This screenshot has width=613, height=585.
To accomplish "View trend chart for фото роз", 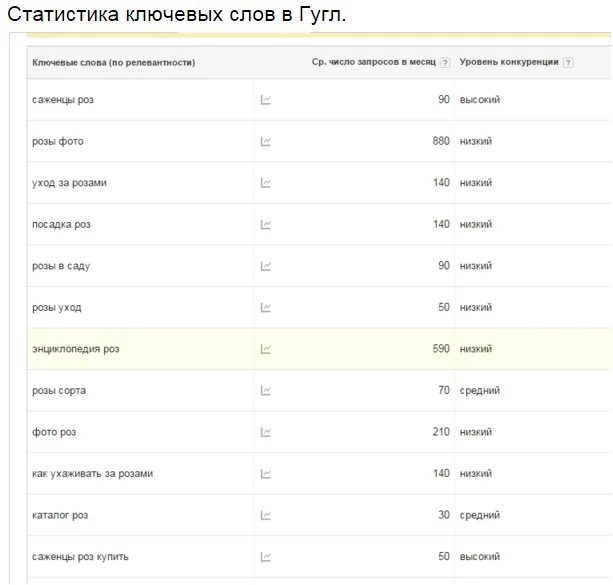I will click(x=265, y=432).
